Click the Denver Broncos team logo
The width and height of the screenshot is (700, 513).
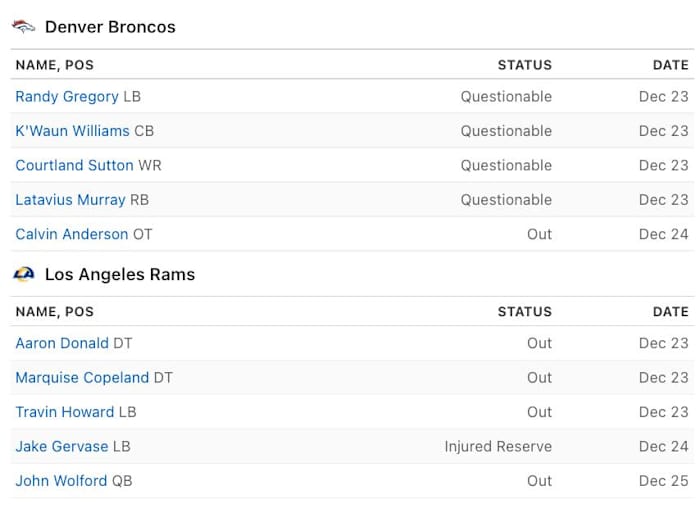[x=24, y=27]
